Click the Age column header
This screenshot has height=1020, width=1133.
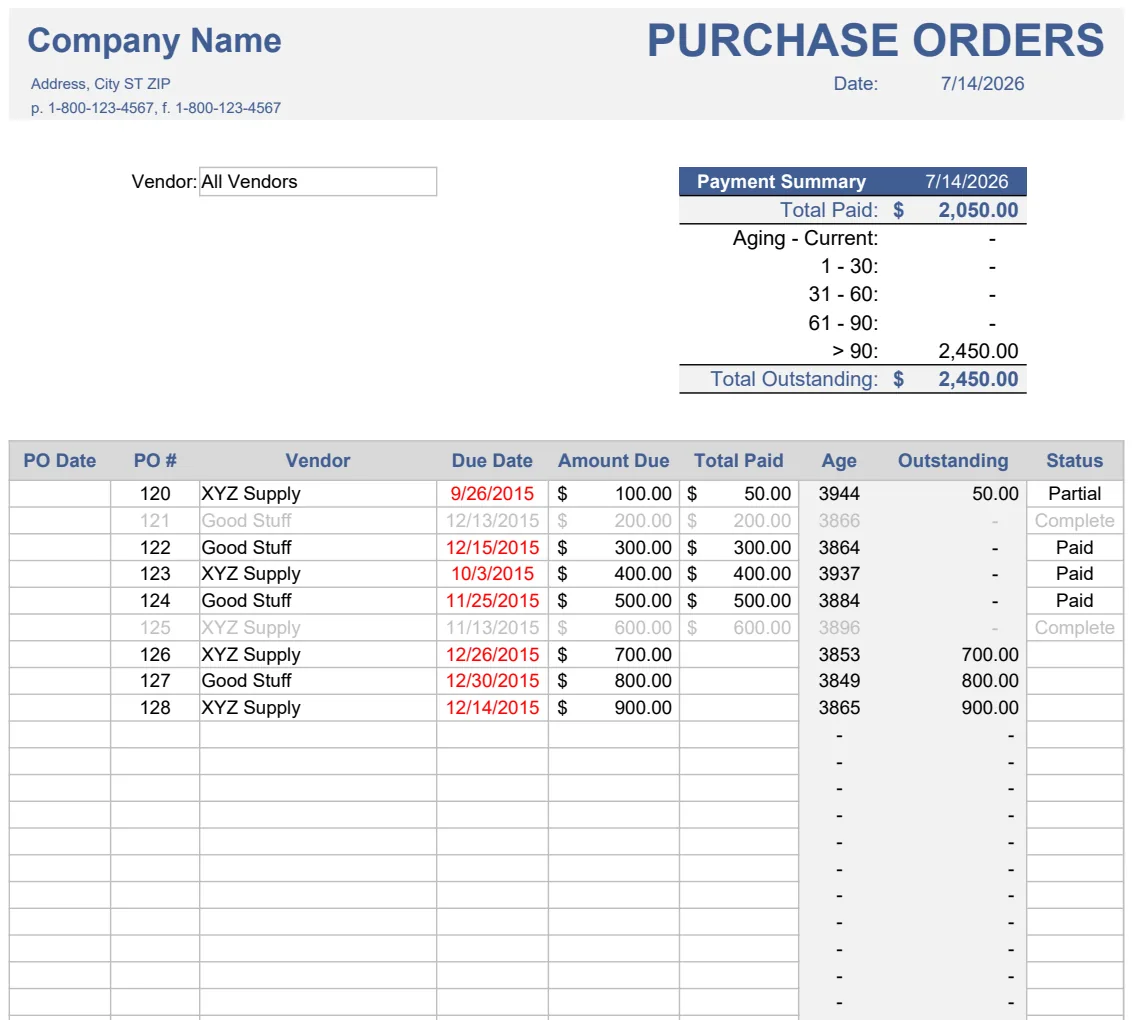coord(839,461)
